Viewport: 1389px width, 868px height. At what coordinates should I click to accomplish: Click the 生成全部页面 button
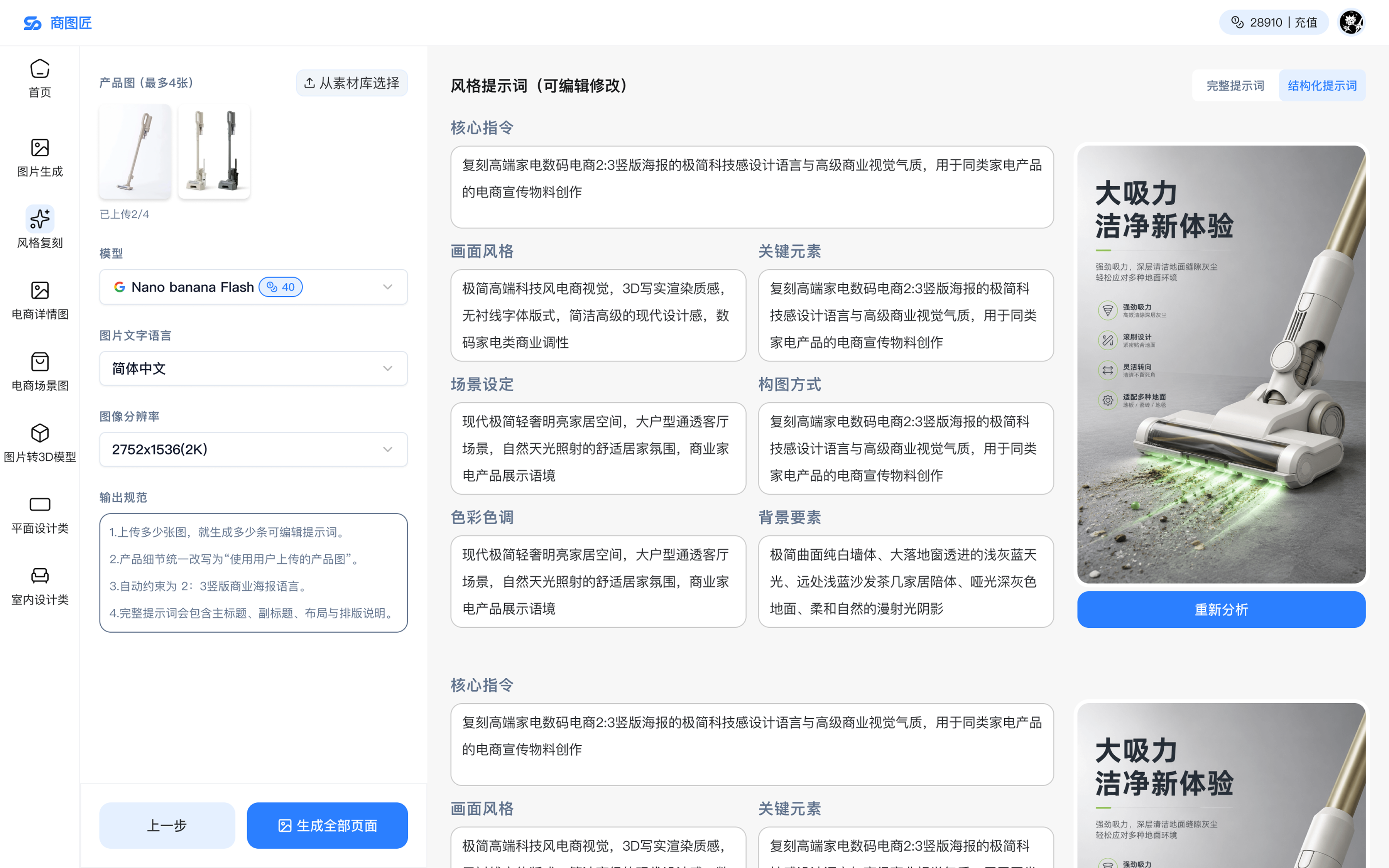tap(327, 826)
